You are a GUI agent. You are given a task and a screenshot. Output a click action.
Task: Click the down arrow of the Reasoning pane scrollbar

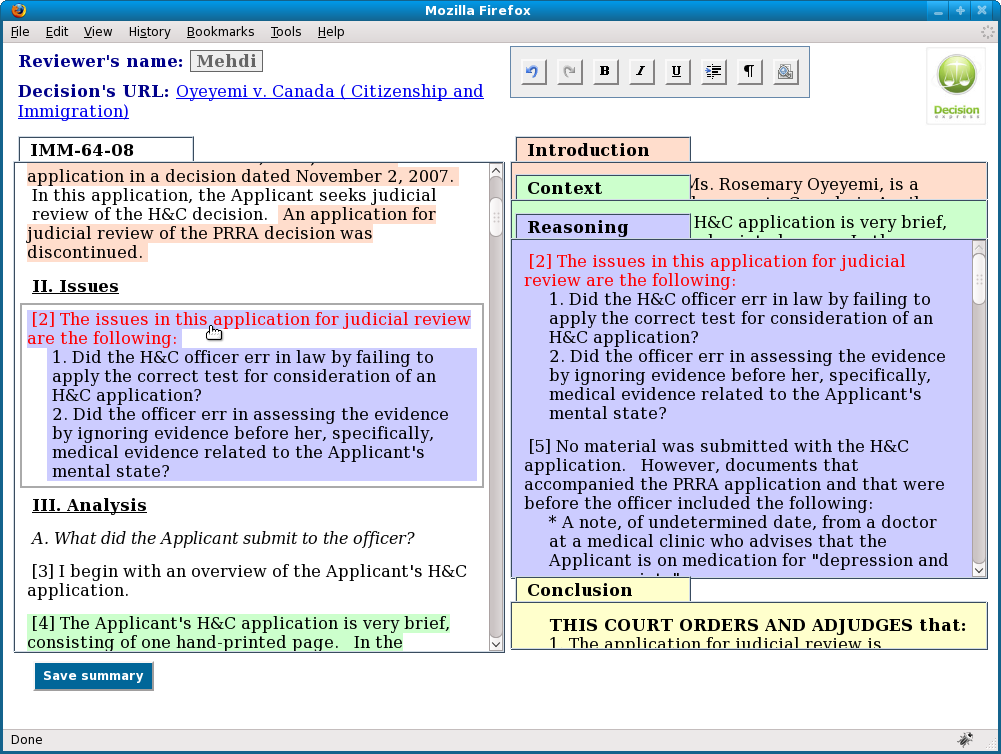point(979,570)
